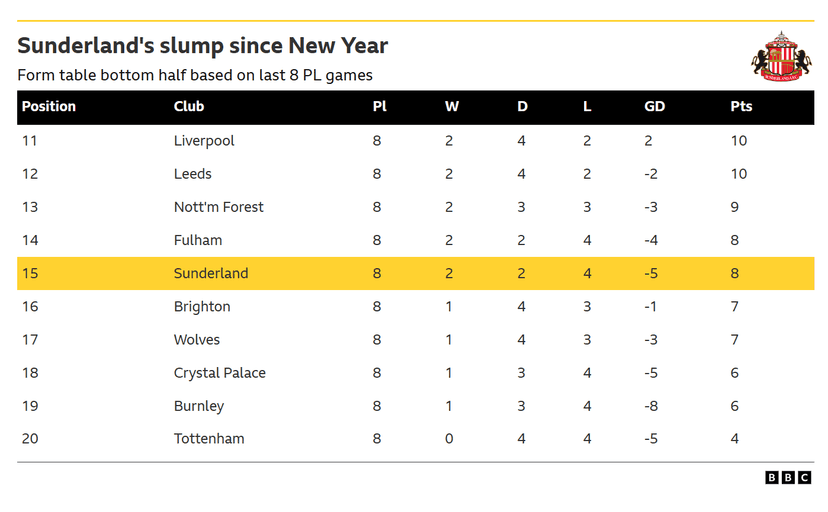The height and width of the screenshot is (512, 828).
Task: Click the highlighted Sunderland club name
Action: 211,273
